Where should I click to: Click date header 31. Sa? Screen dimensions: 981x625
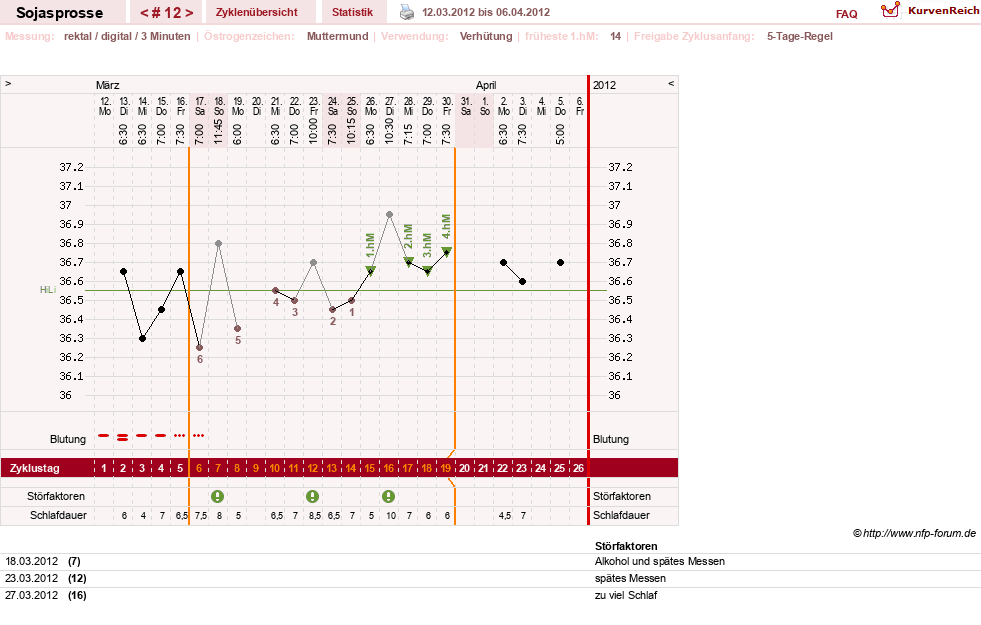tap(465, 106)
